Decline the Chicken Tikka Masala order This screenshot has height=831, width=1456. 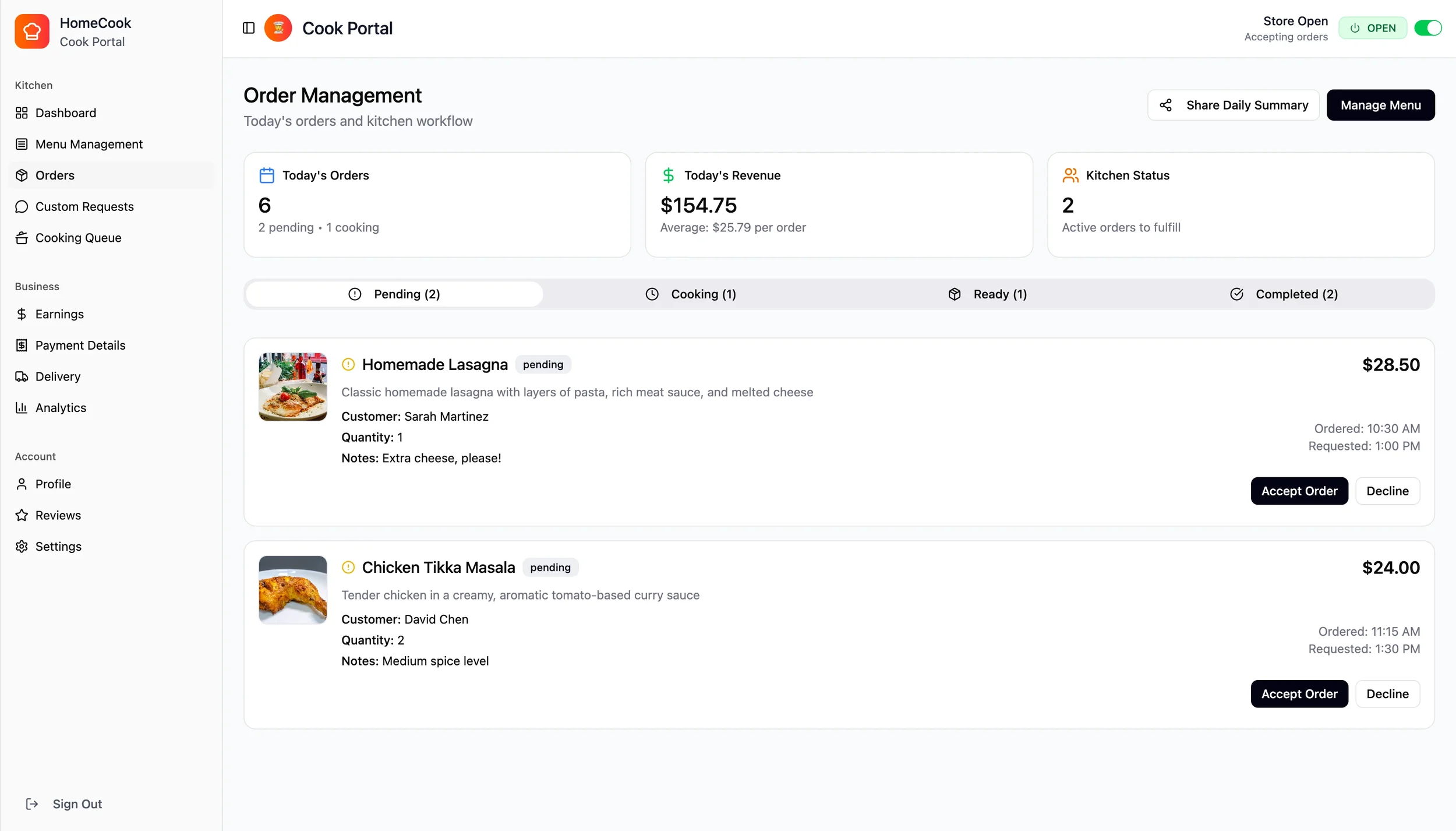coord(1387,694)
